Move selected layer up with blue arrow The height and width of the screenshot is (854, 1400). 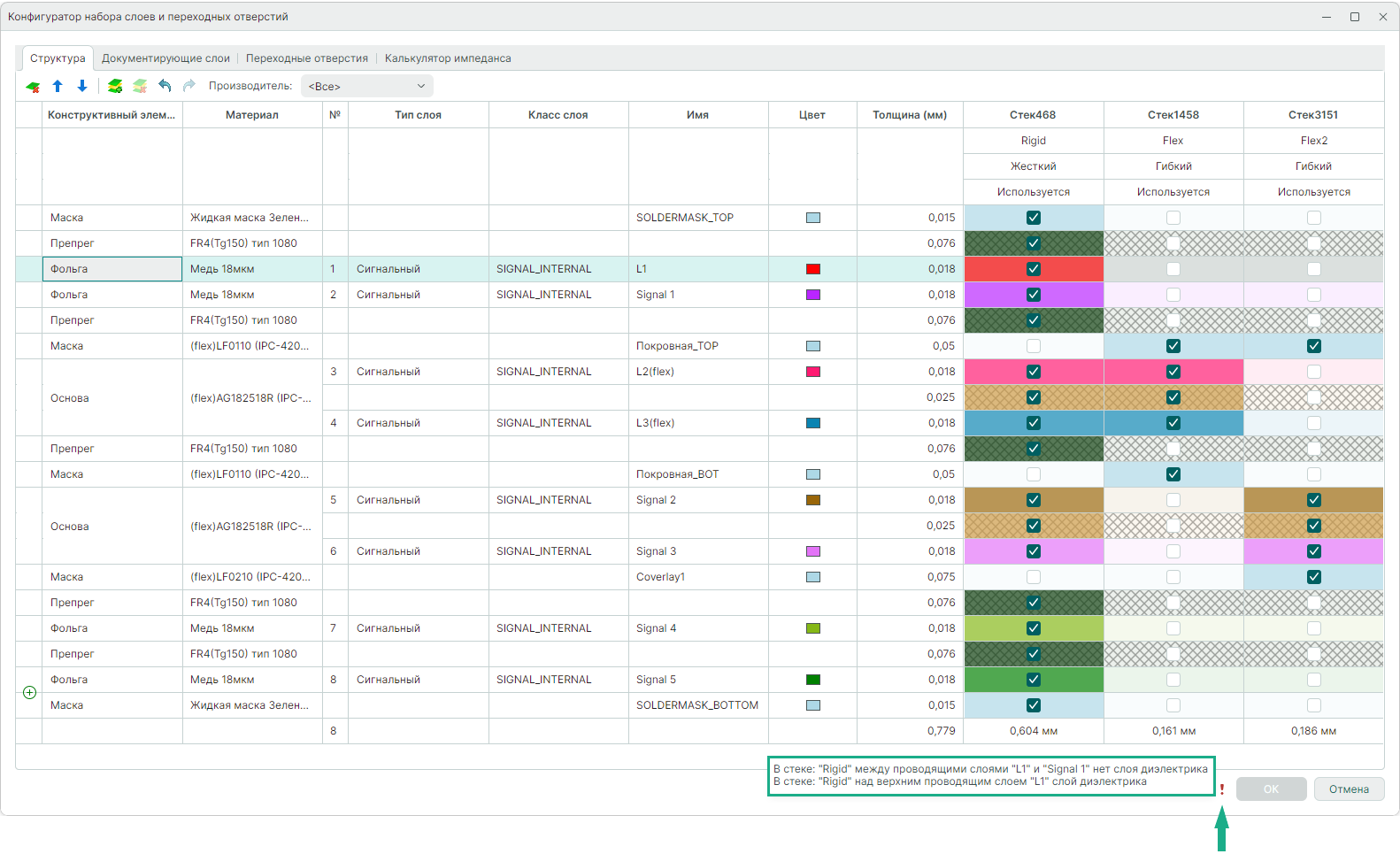point(58,86)
